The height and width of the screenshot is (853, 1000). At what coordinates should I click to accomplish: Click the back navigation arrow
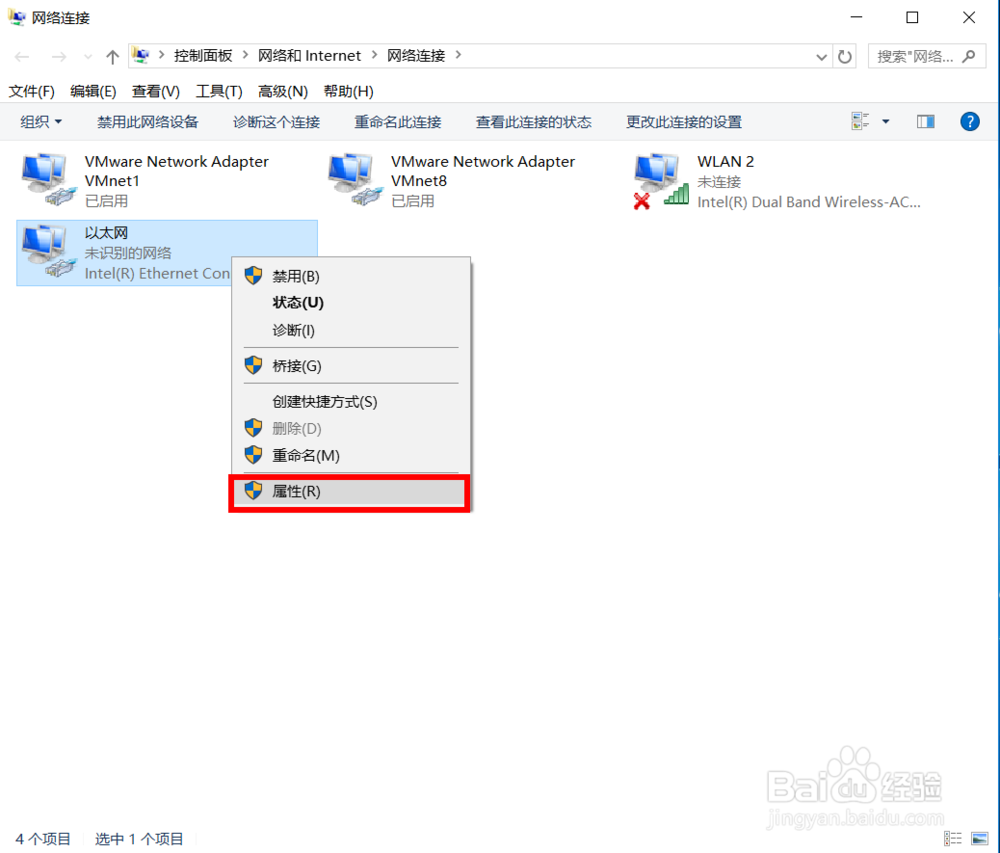(21, 56)
